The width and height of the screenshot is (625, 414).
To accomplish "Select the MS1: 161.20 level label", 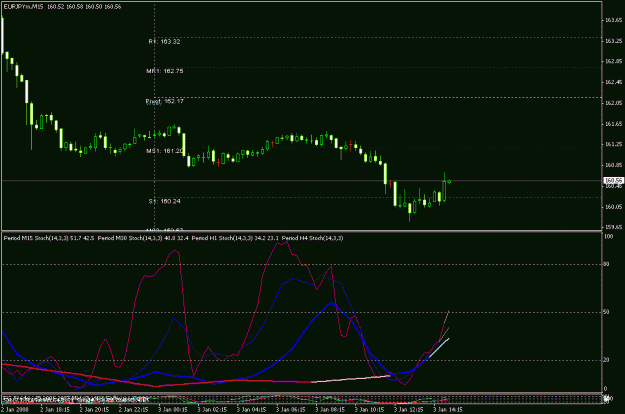I will point(165,151).
